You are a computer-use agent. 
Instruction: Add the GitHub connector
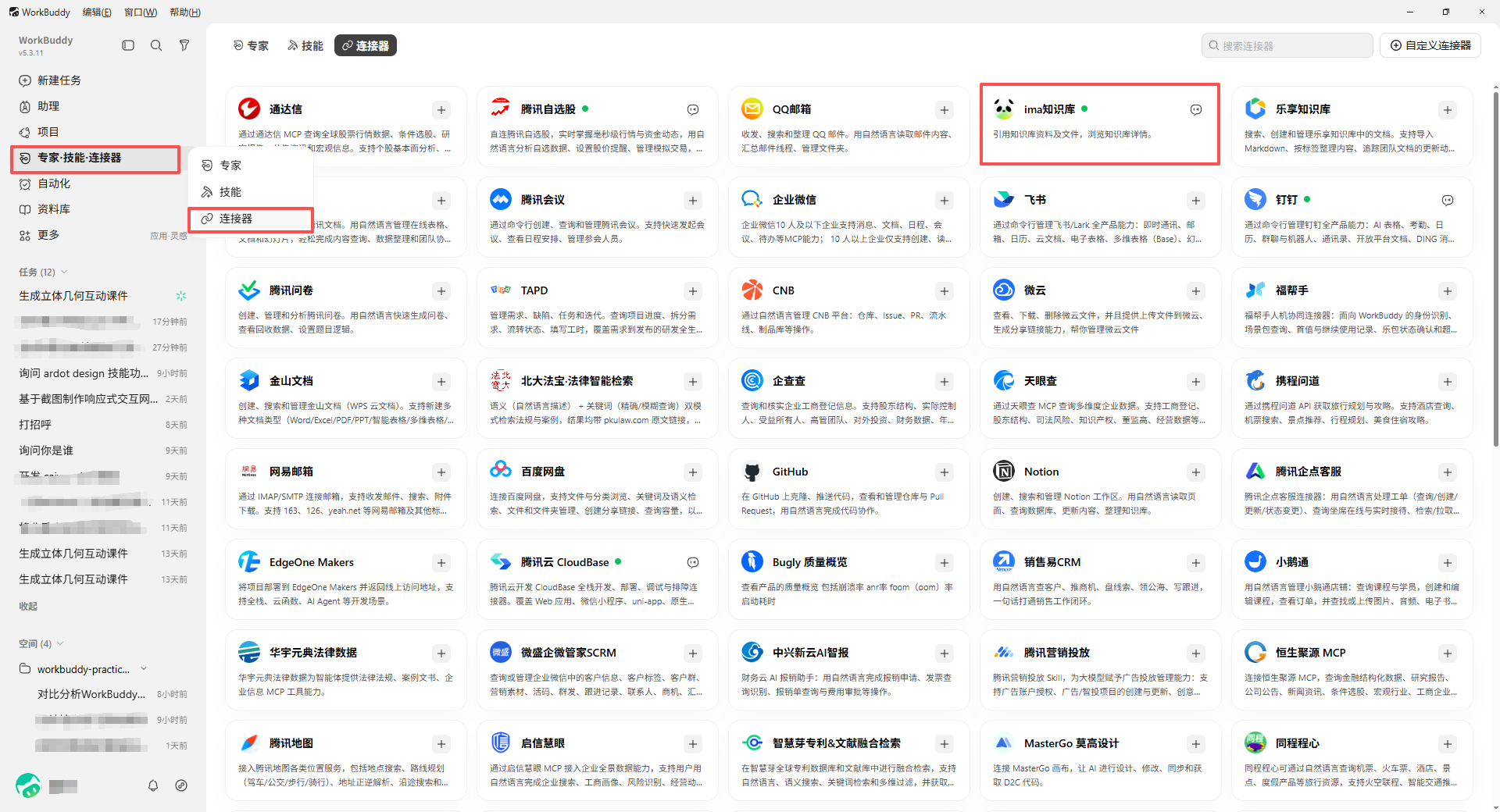click(x=945, y=472)
